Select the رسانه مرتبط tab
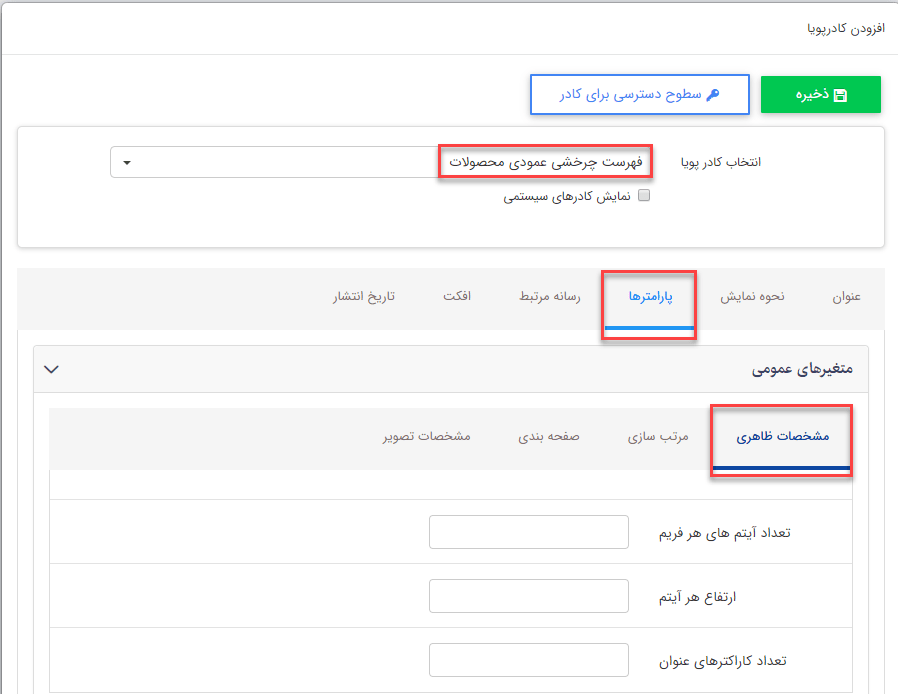898x694 pixels. (x=549, y=296)
